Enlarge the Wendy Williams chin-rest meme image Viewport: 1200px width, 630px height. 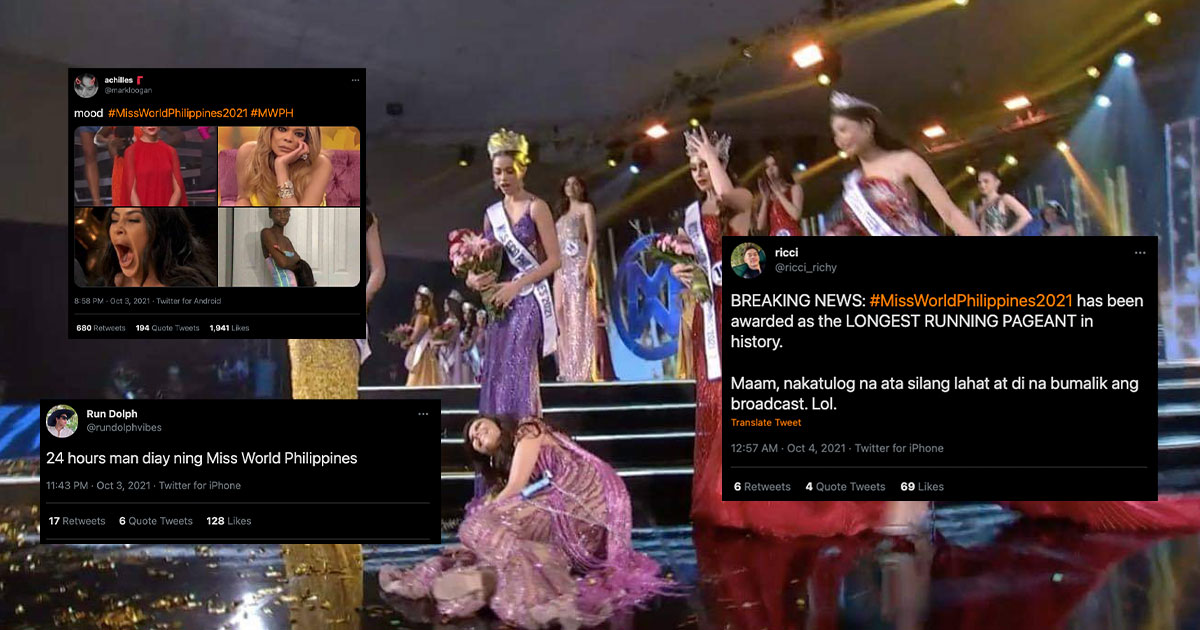(289, 165)
